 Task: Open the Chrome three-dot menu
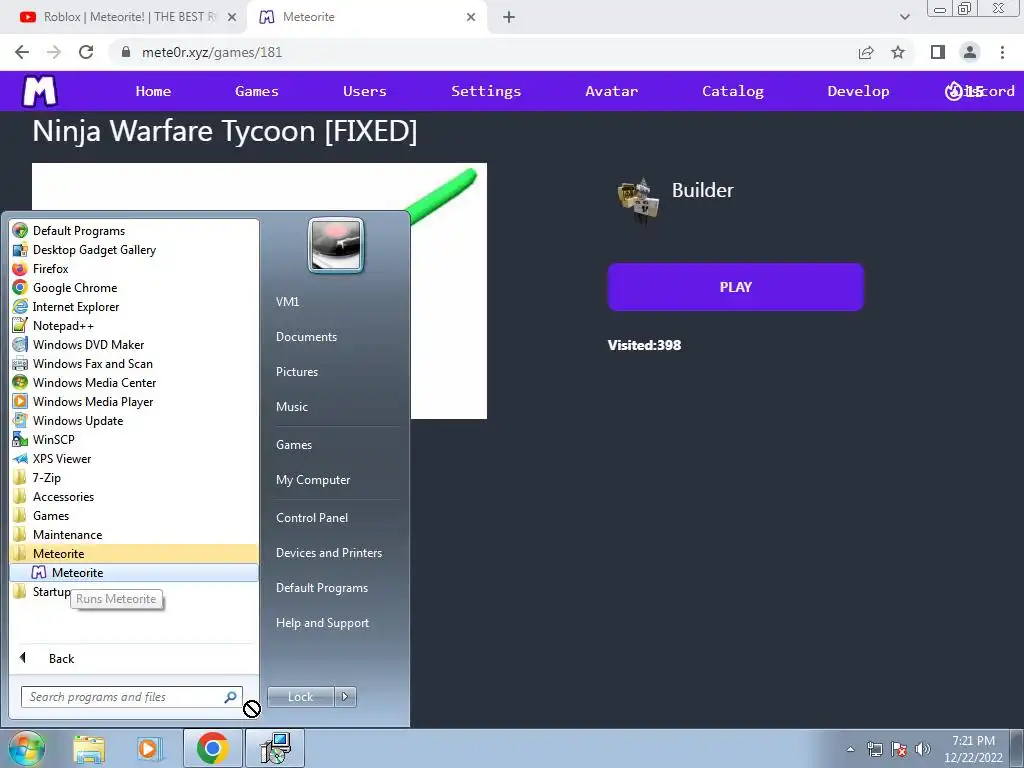pyautogui.click(x=1002, y=52)
